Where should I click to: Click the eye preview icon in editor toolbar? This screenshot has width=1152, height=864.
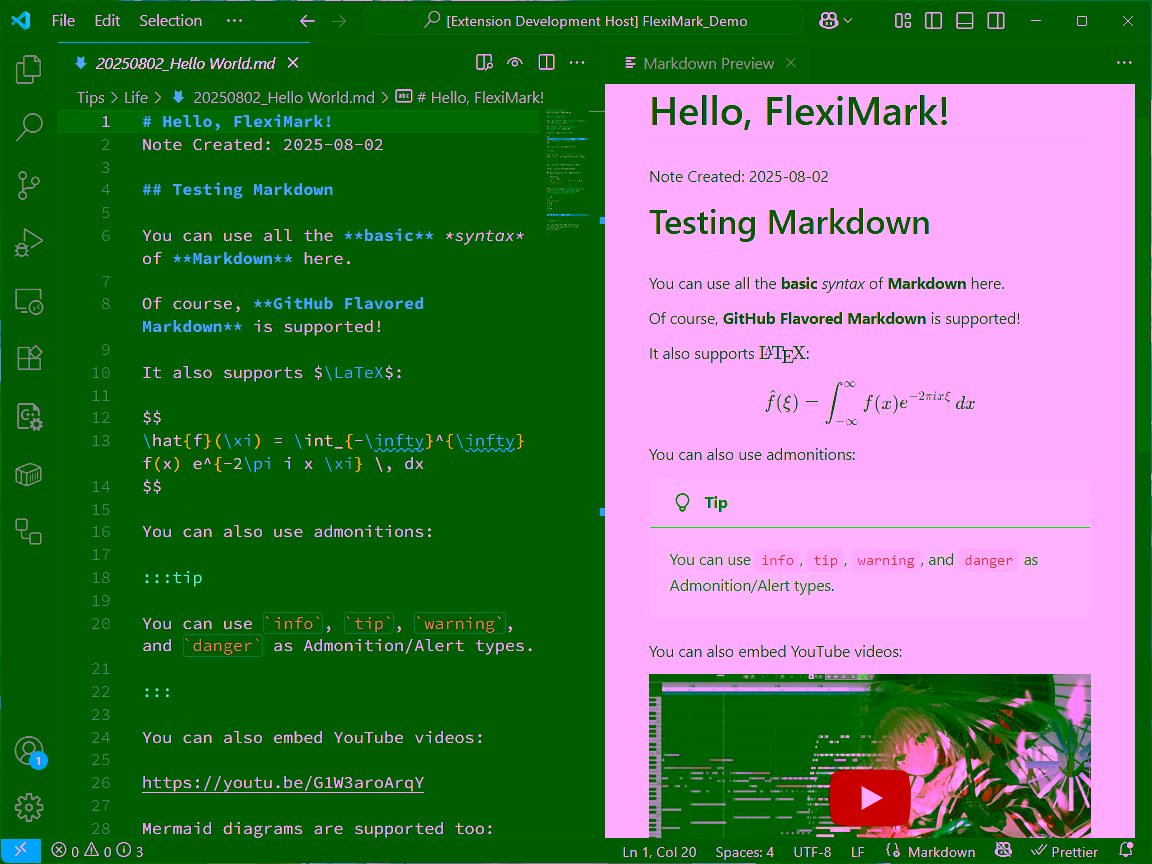coord(515,63)
